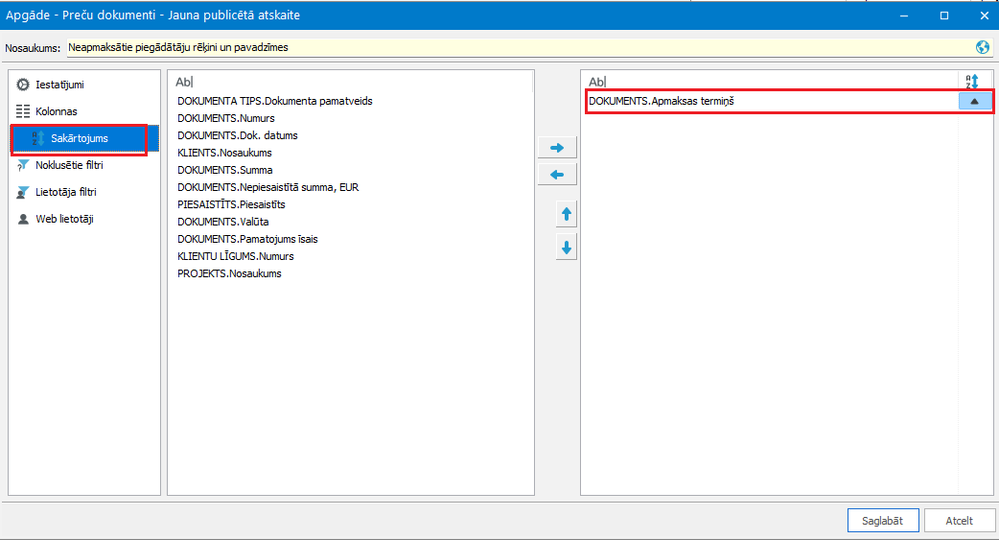
Task: Select DOKUMENTS.Pamatojums īsais
Action: [247, 239]
